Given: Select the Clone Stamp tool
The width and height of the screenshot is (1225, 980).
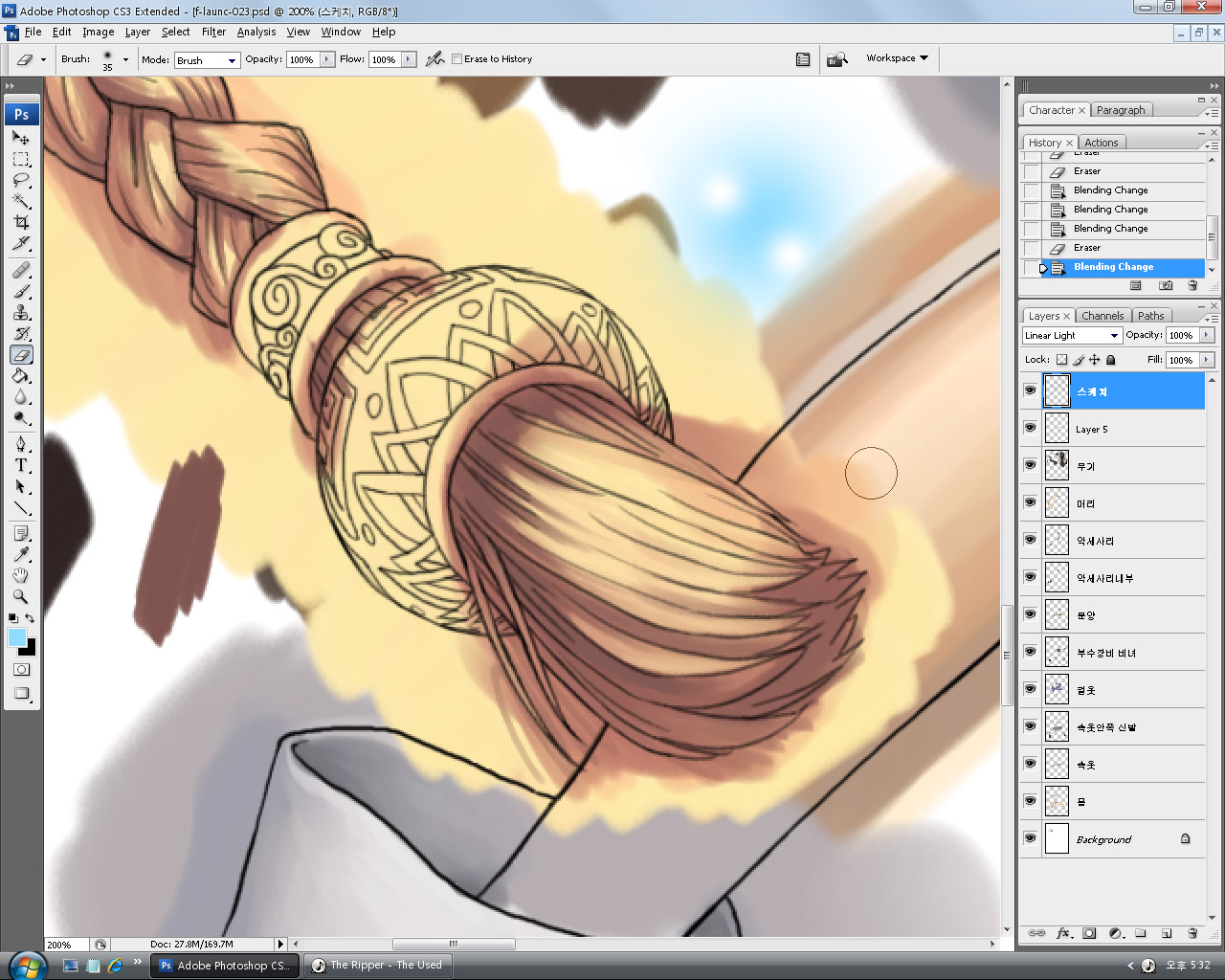Looking at the screenshot, I should pos(21,312).
